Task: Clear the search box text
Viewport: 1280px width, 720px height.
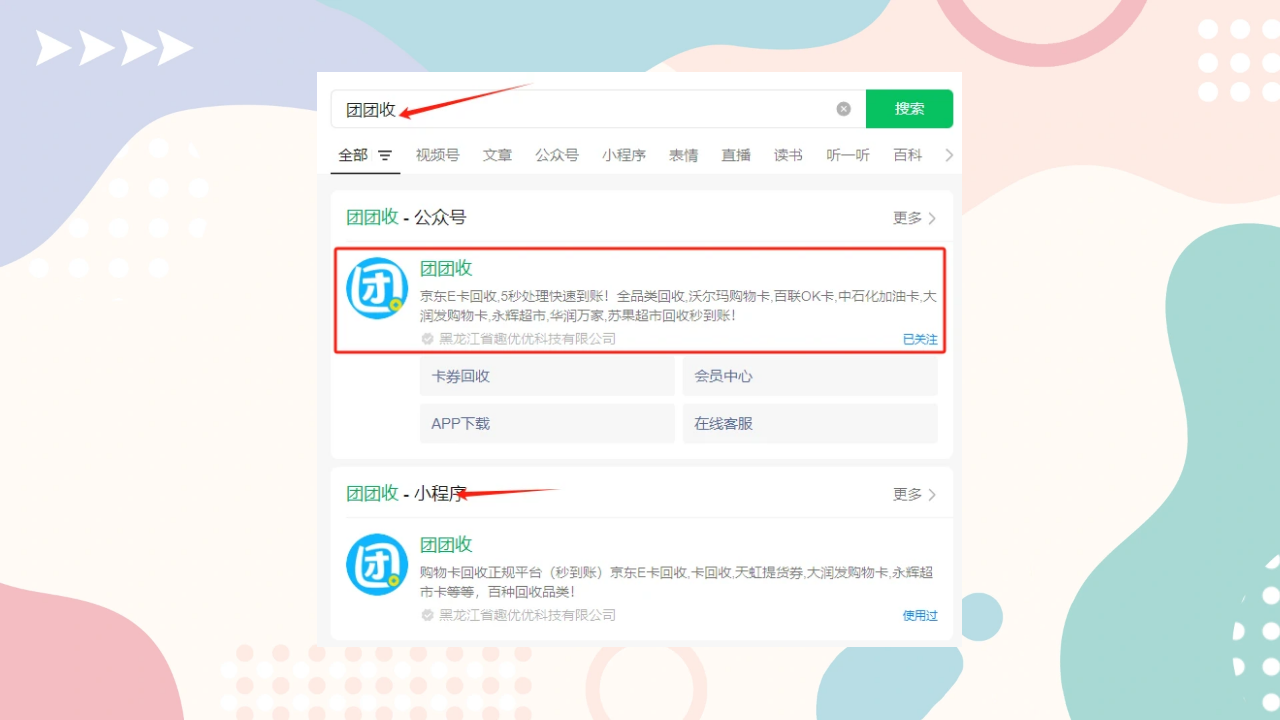Action: tap(843, 109)
